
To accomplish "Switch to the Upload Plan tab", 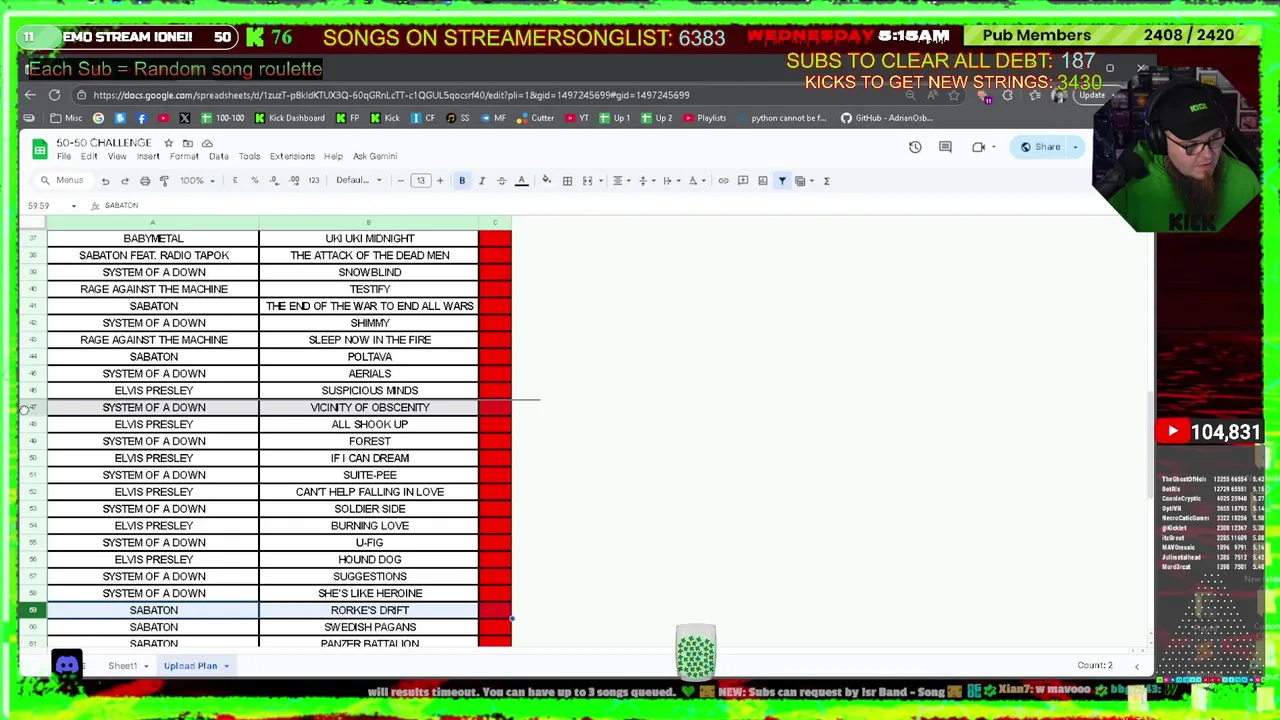I will [x=190, y=666].
